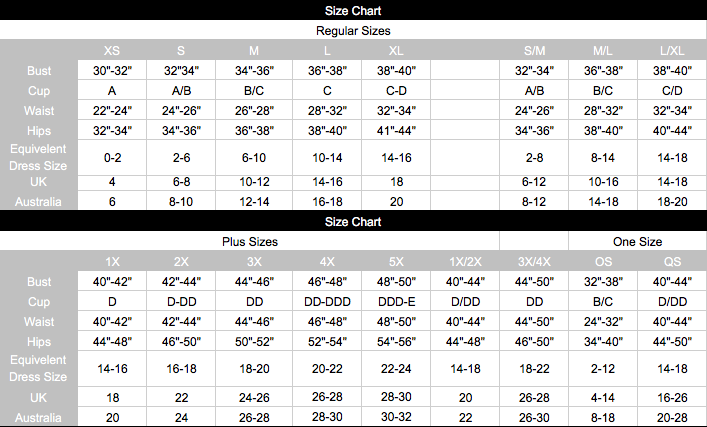Select the DD-DDD cup cell
This screenshot has height=427, width=707.
coord(327,302)
